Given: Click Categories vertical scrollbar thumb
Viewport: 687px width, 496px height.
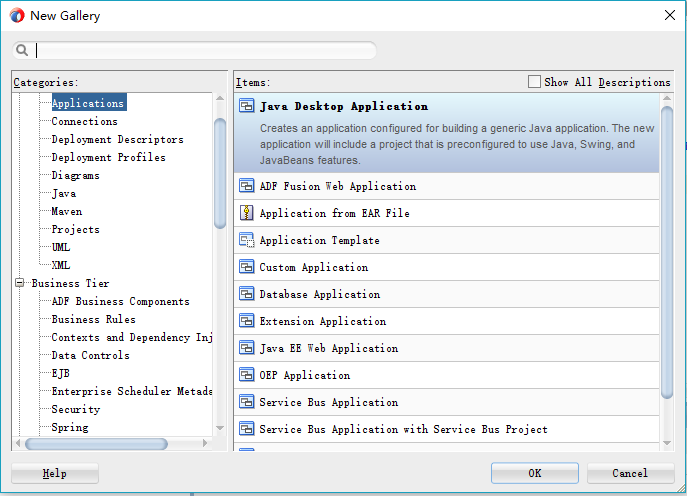Looking at the screenshot, I should coord(220,173).
